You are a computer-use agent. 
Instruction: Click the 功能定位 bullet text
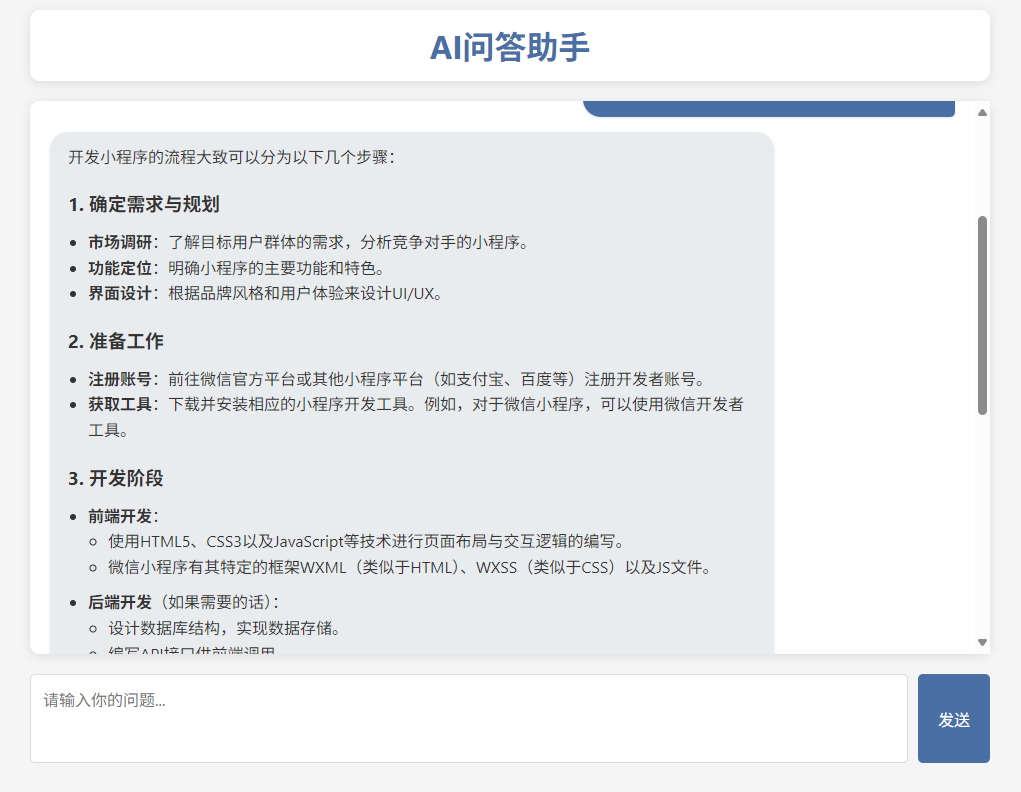coord(238,268)
